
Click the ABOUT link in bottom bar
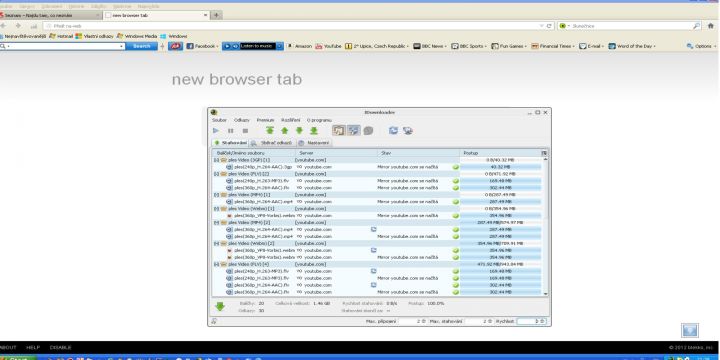[x=7, y=348]
